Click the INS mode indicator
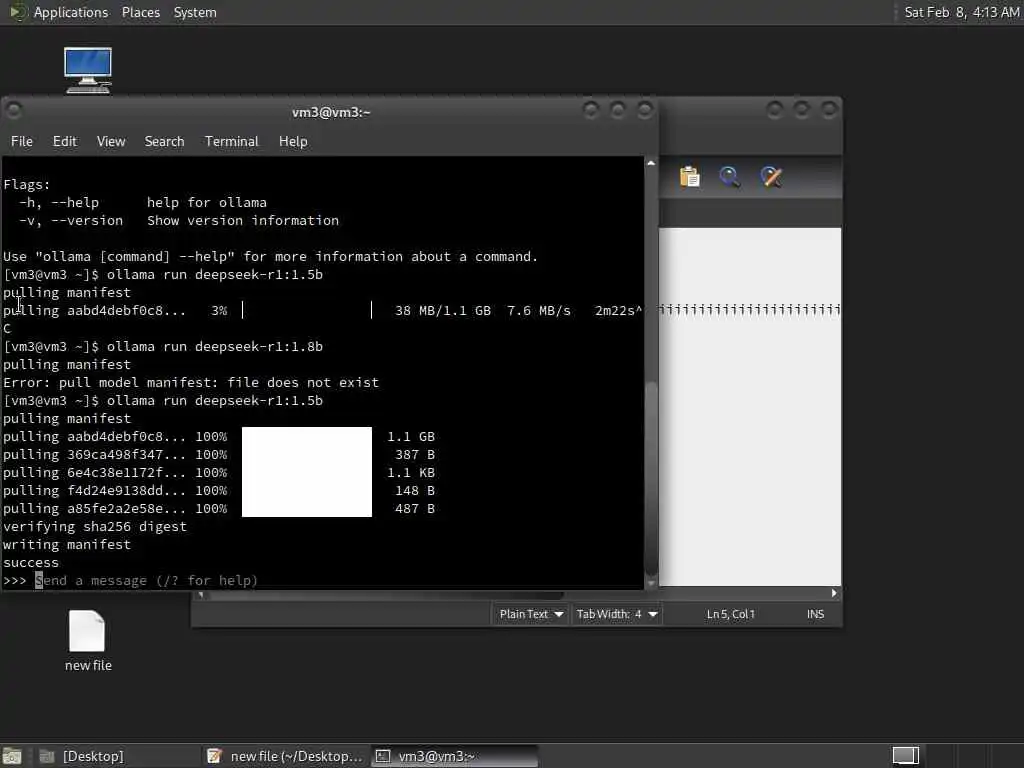Image resolution: width=1024 pixels, height=768 pixels. 815,614
